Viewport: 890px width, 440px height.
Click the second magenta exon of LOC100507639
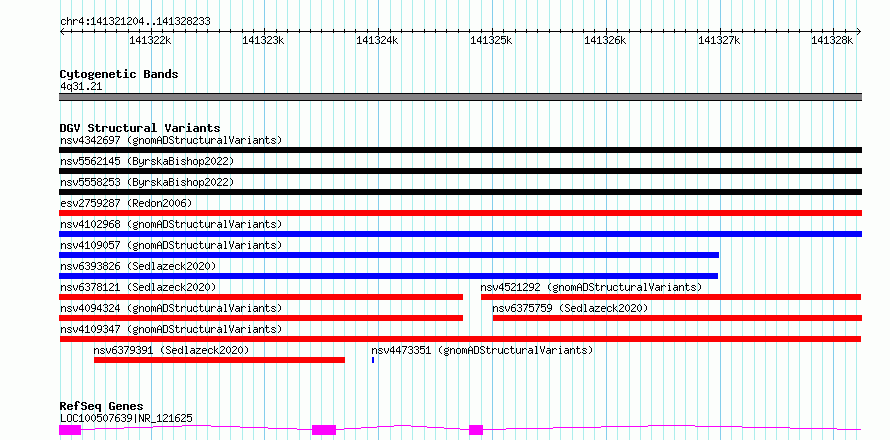tap(324, 430)
